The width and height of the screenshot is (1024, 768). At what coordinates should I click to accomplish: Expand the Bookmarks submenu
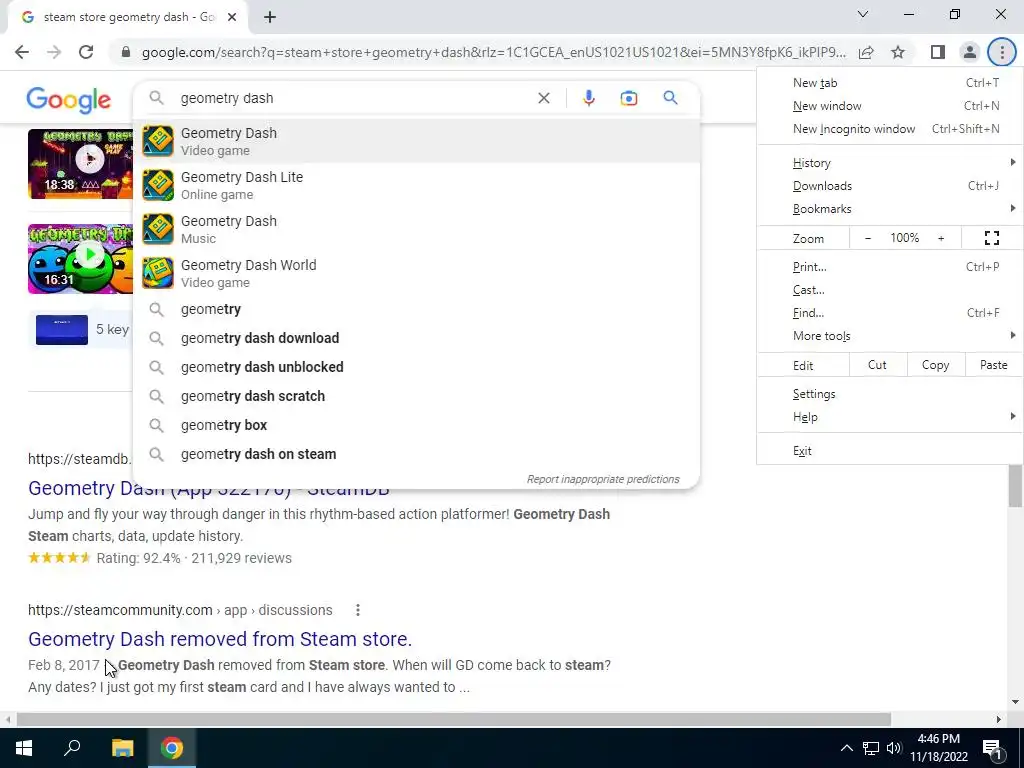click(x=890, y=209)
